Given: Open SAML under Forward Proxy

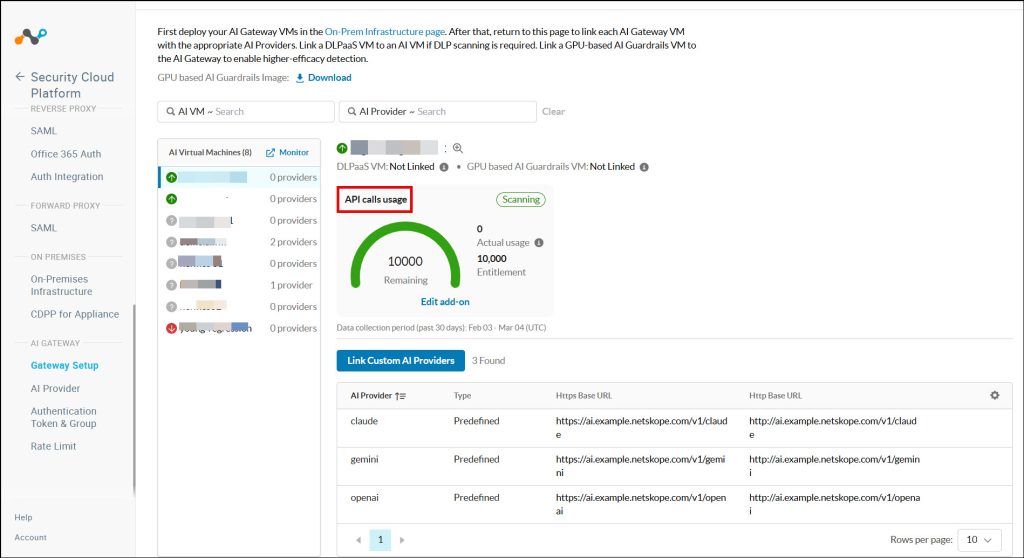Looking at the screenshot, I should tap(44, 227).
